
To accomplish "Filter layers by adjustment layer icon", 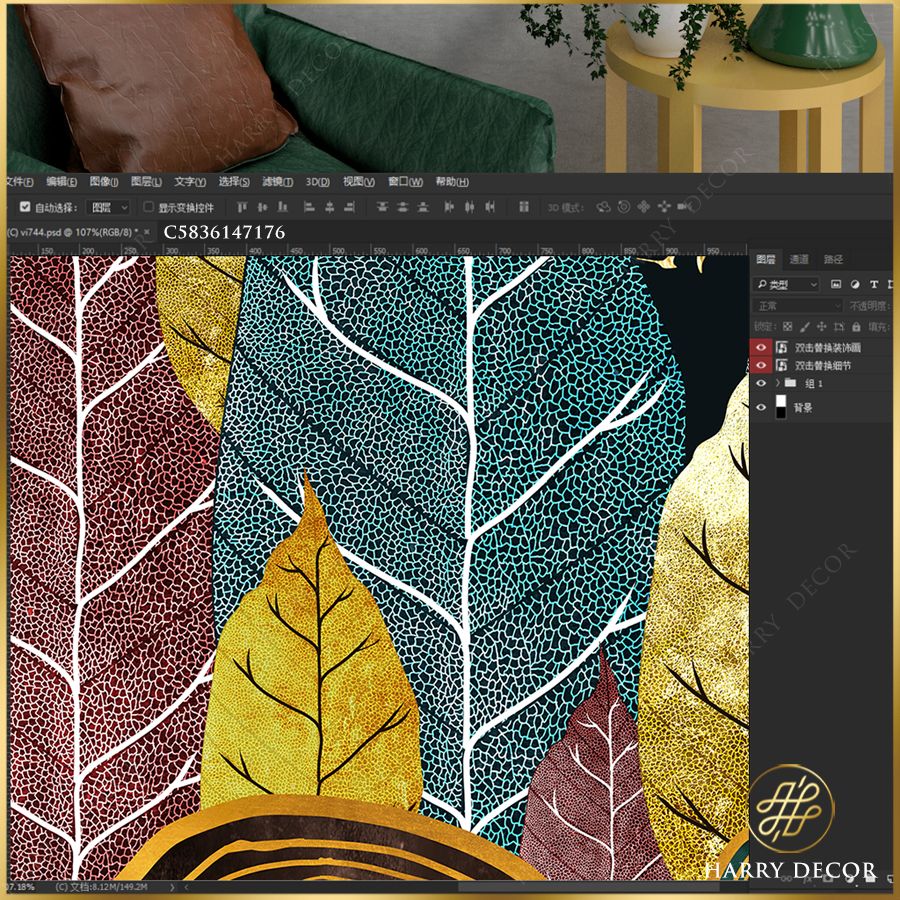I will [x=855, y=284].
